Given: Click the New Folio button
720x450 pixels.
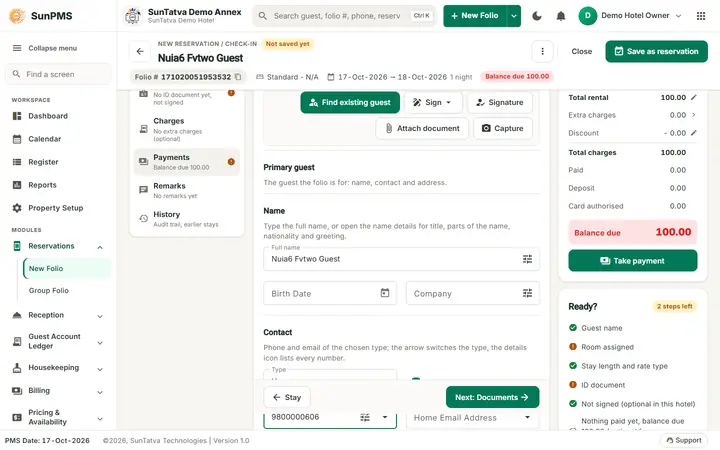Looking at the screenshot, I should pos(475,16).
